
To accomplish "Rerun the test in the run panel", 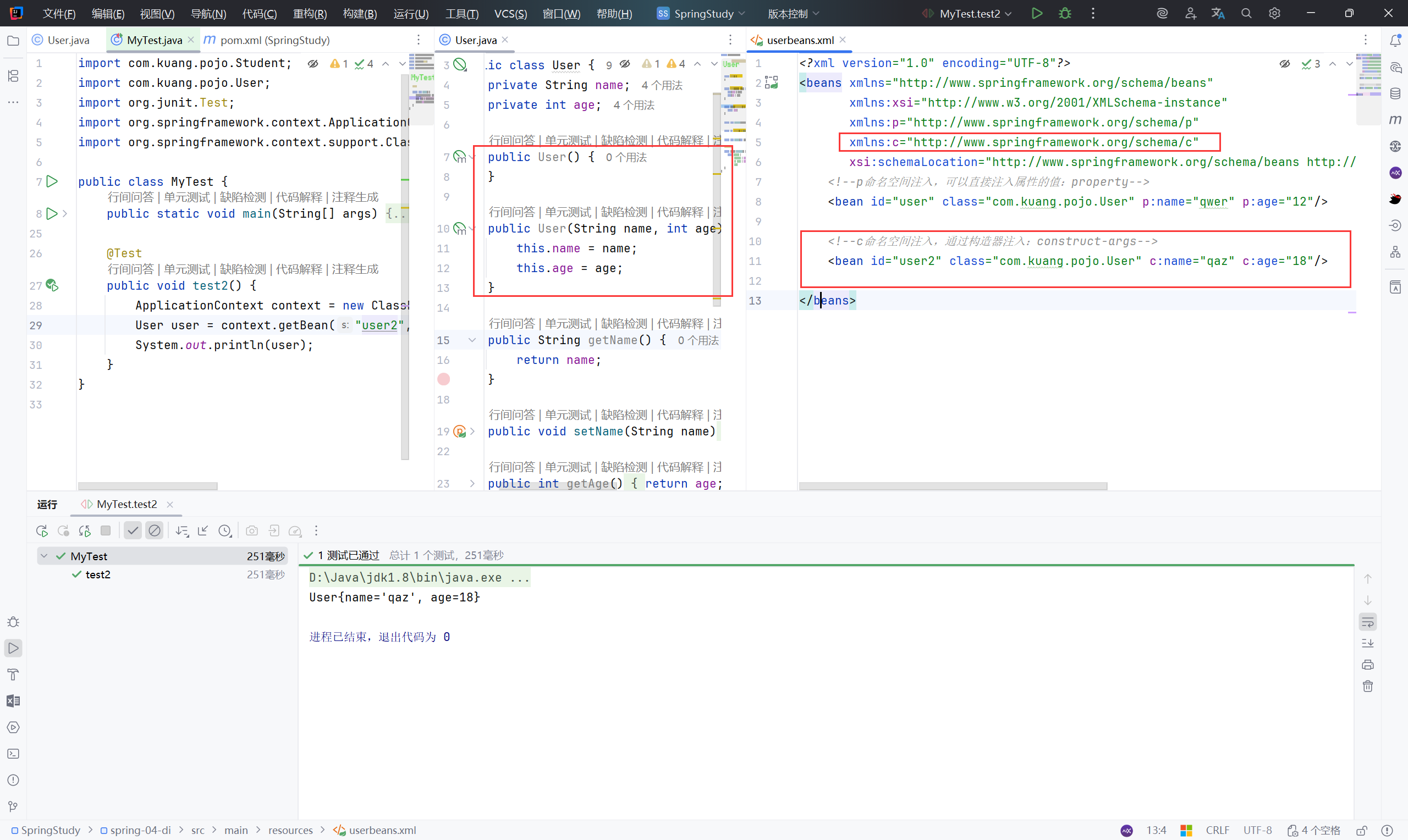I will pyautogui.click(x=42, y=531).
